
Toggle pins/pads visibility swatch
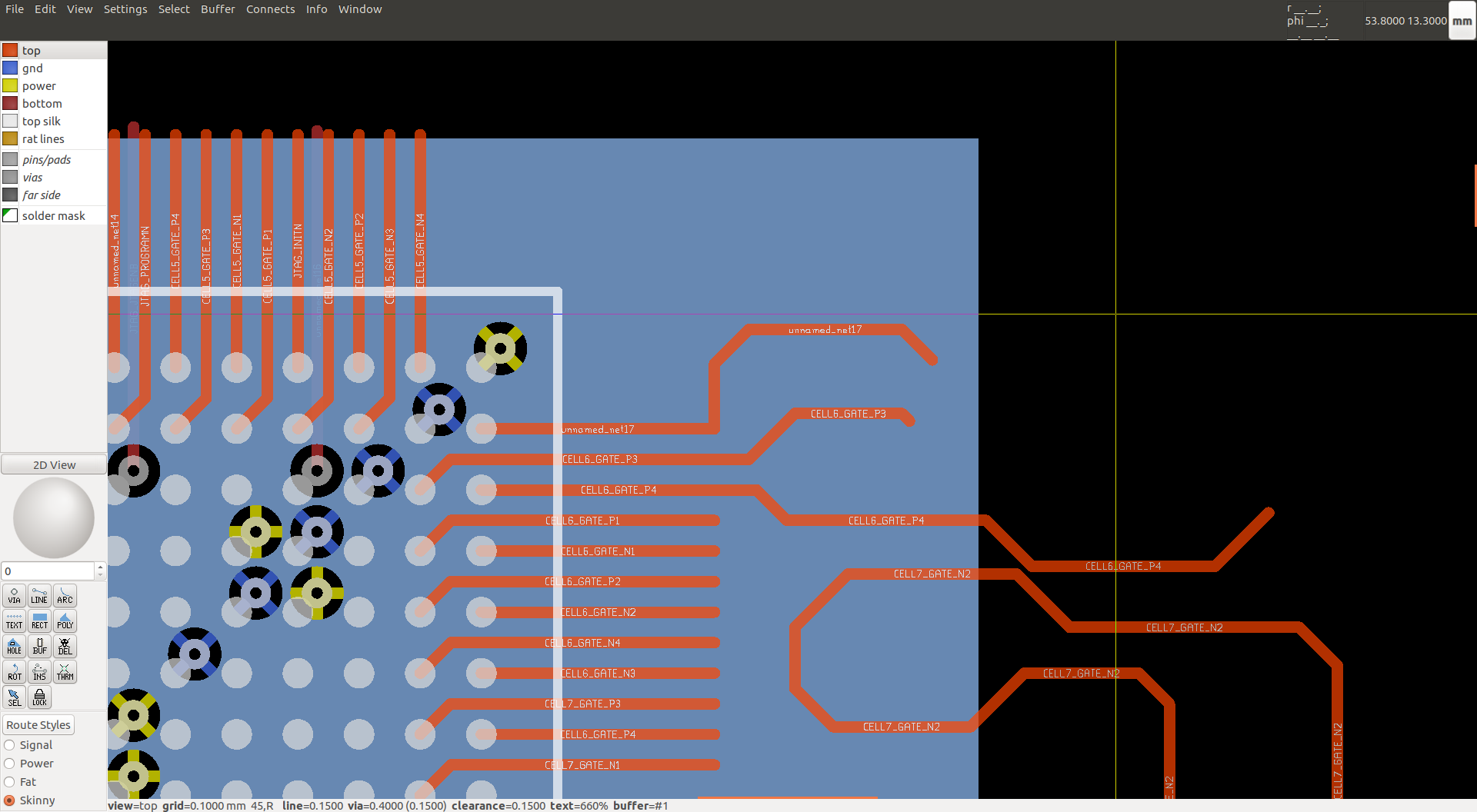(10, 160)
